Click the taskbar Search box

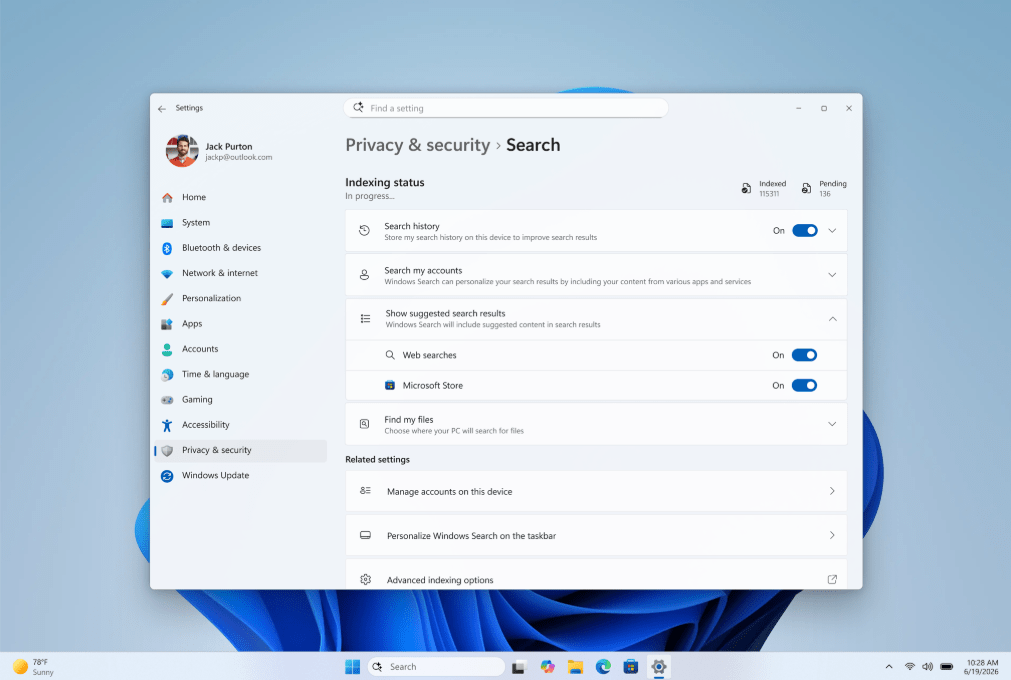(x=437, y=667)
